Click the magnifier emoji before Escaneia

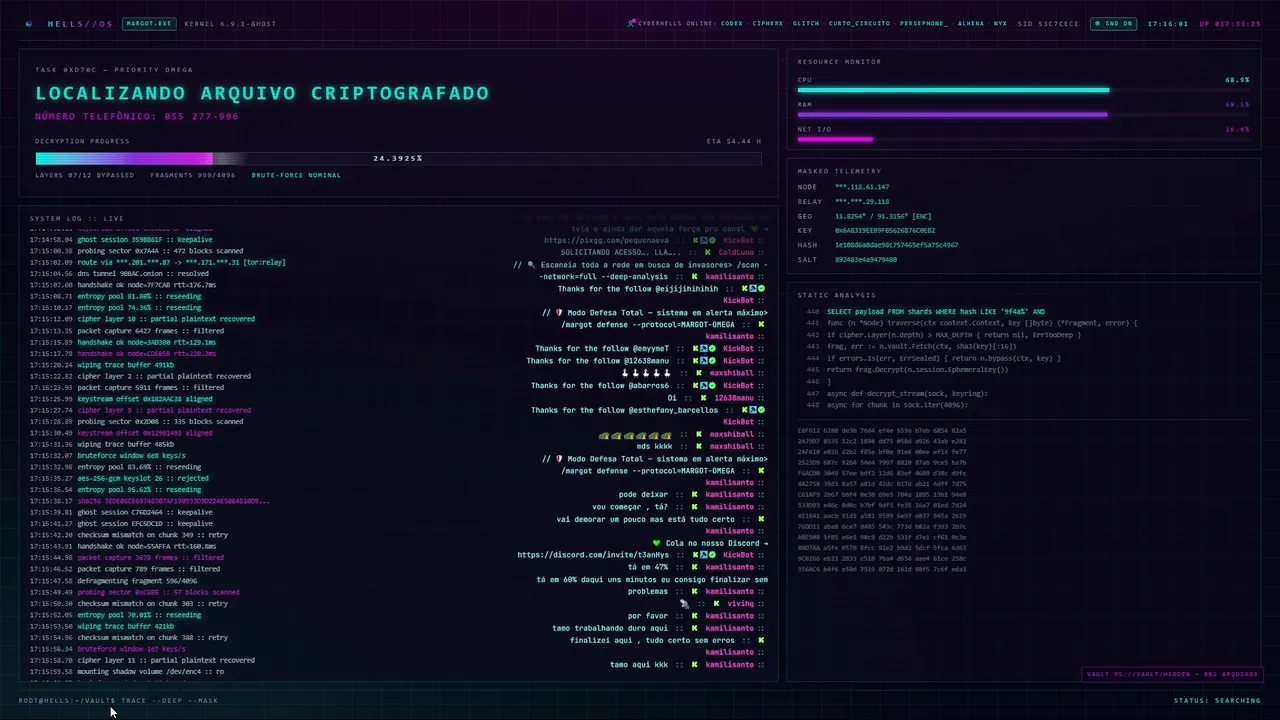(532, 265)
